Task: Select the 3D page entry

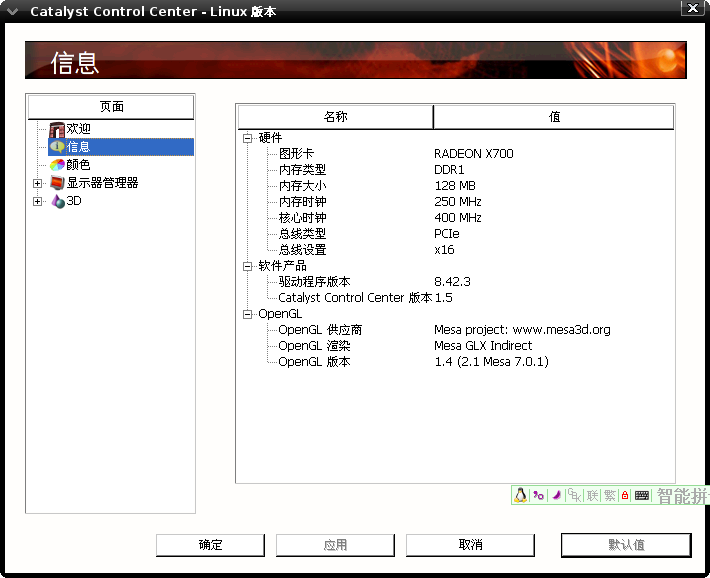Action: click(x=74, y=201)
